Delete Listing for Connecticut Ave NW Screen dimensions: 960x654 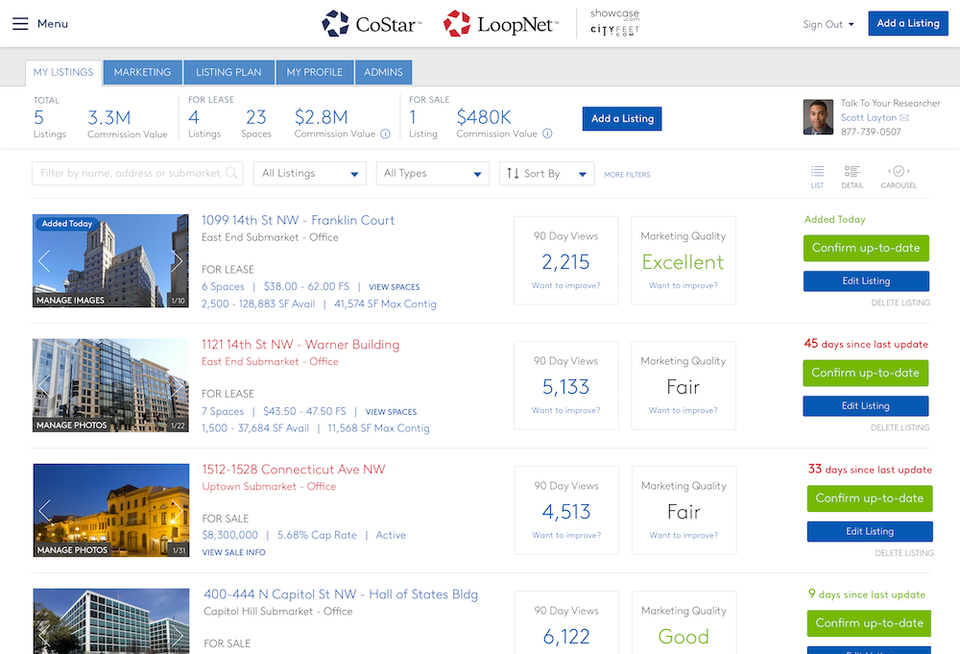pyautogui.click(x=904, y=553)
